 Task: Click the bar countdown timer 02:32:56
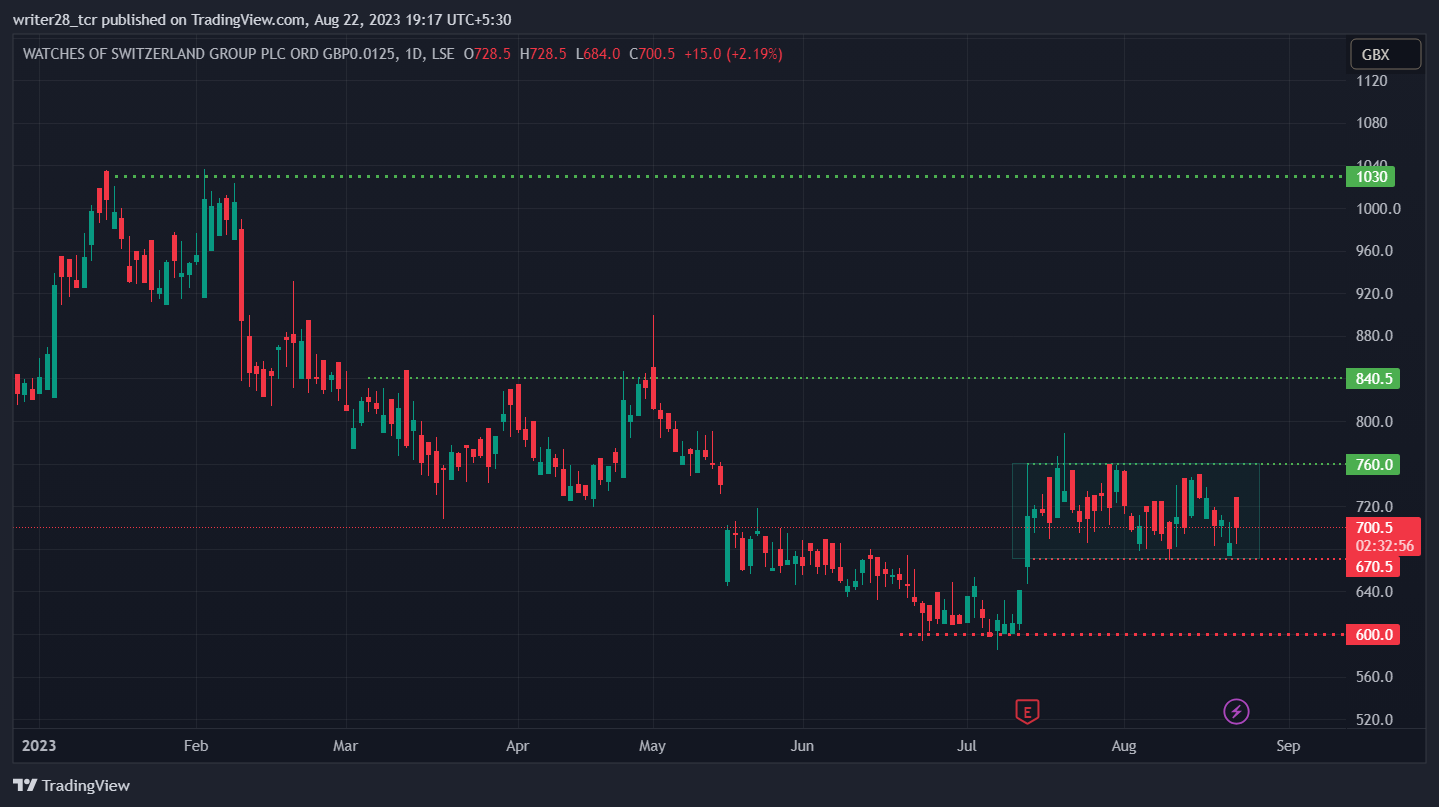tap(1384, 545)
